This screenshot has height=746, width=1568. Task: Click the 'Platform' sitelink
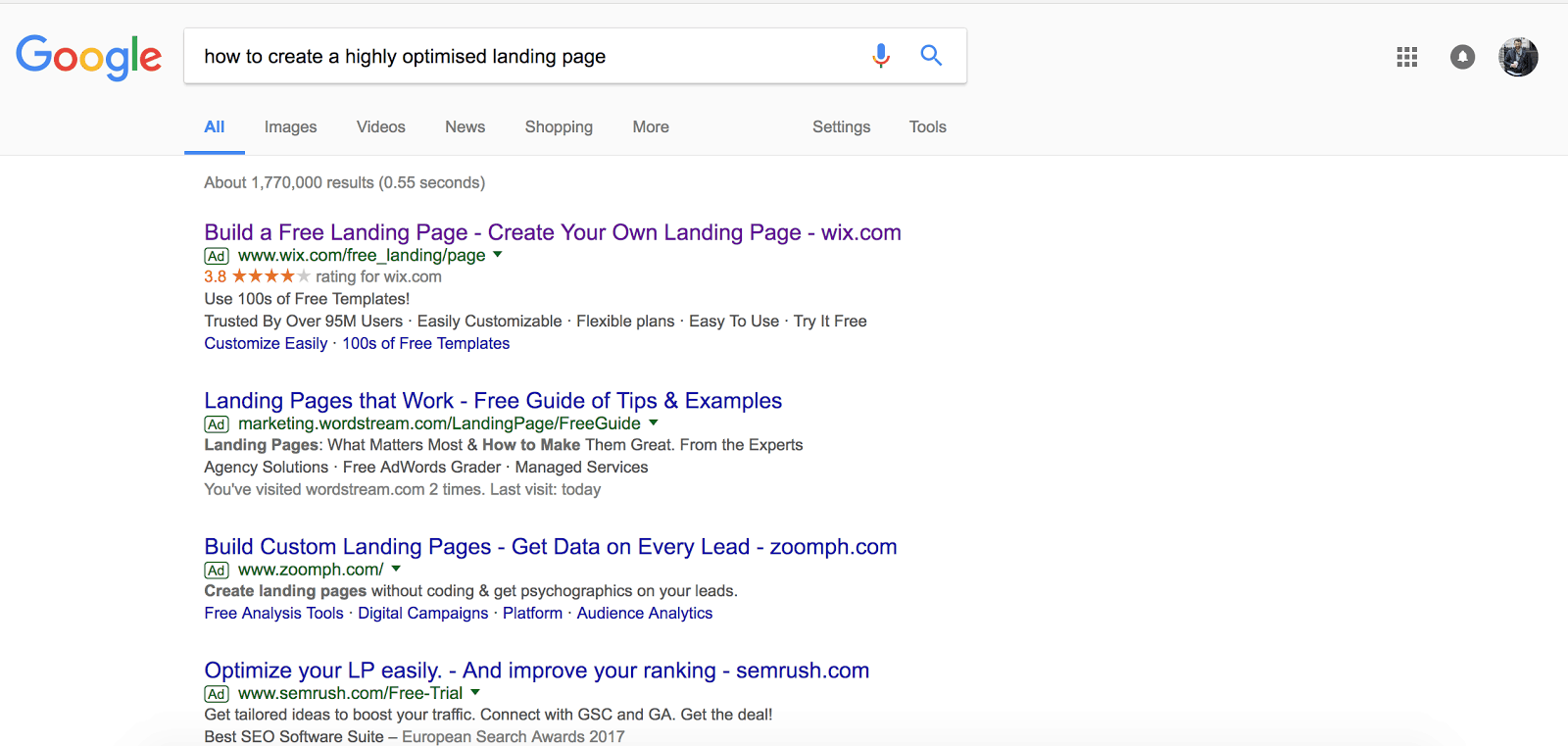[532, 613]
